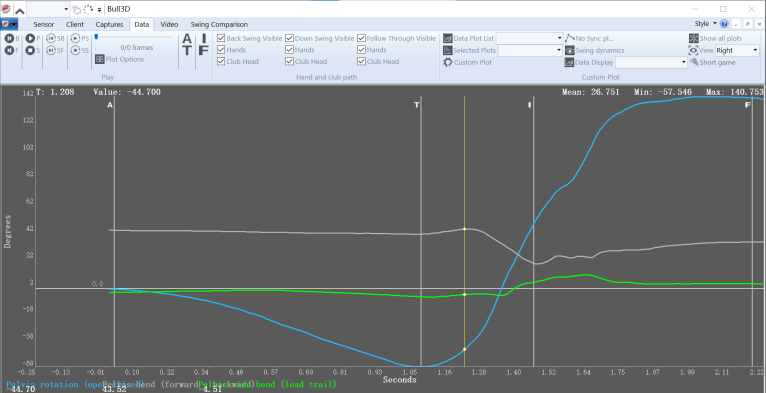Click the Short game label
The width and height of the screenshot is (766, 393).
click(x=717, y=62)
